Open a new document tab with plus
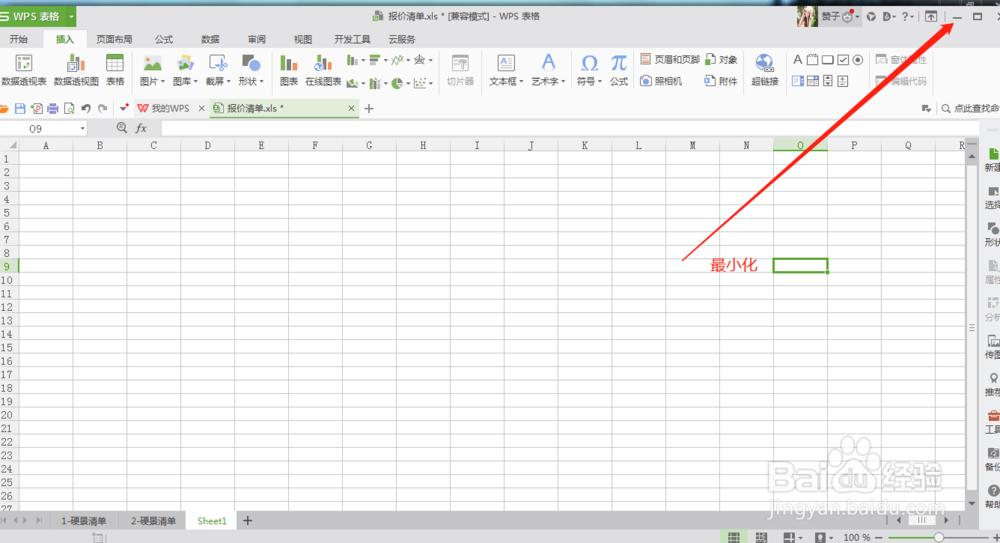This screenshot has height=543, width=1000. pyautogui.click(x=369, y=108)
